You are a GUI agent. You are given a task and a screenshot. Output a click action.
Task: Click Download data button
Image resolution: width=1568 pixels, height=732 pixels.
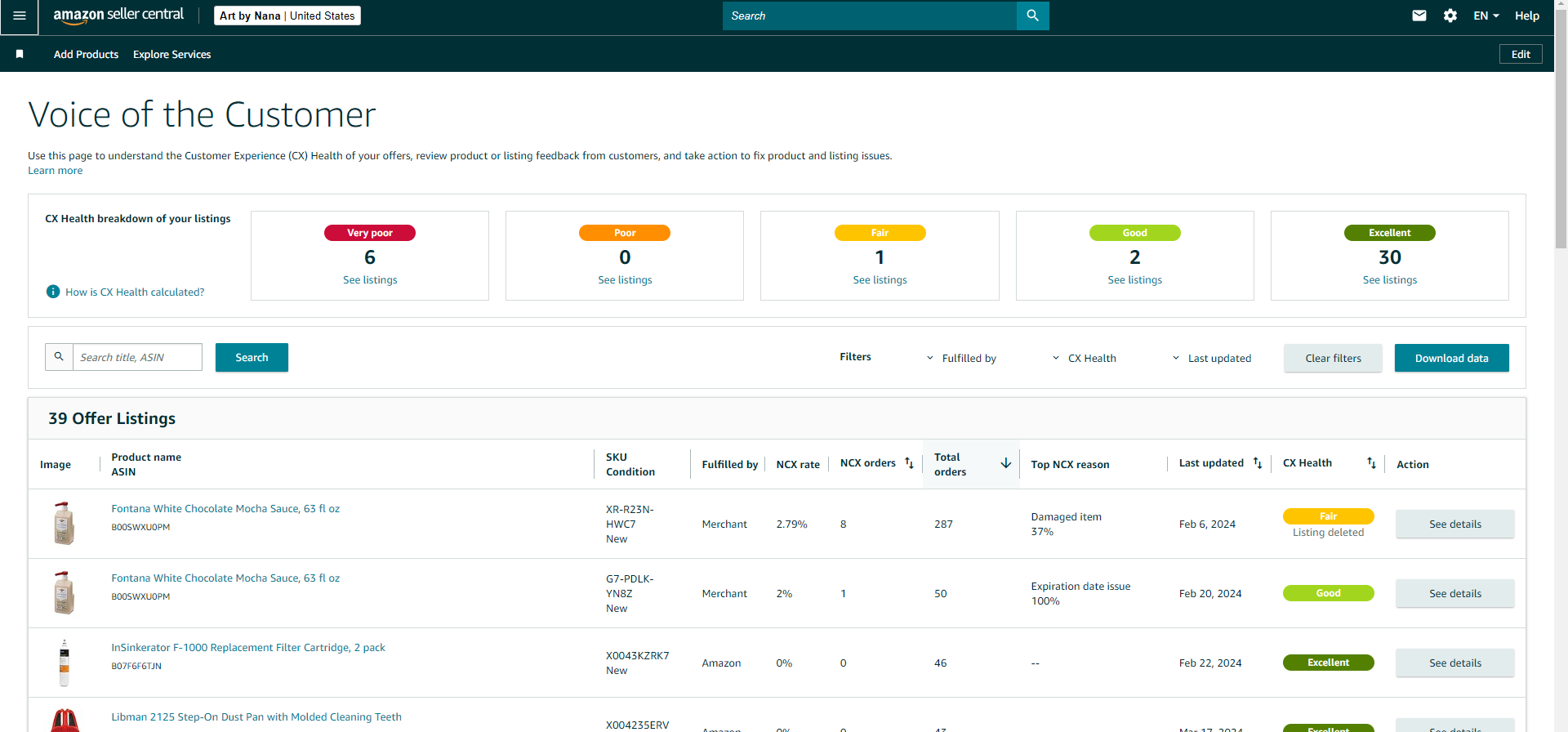[x=1451, y=358]
